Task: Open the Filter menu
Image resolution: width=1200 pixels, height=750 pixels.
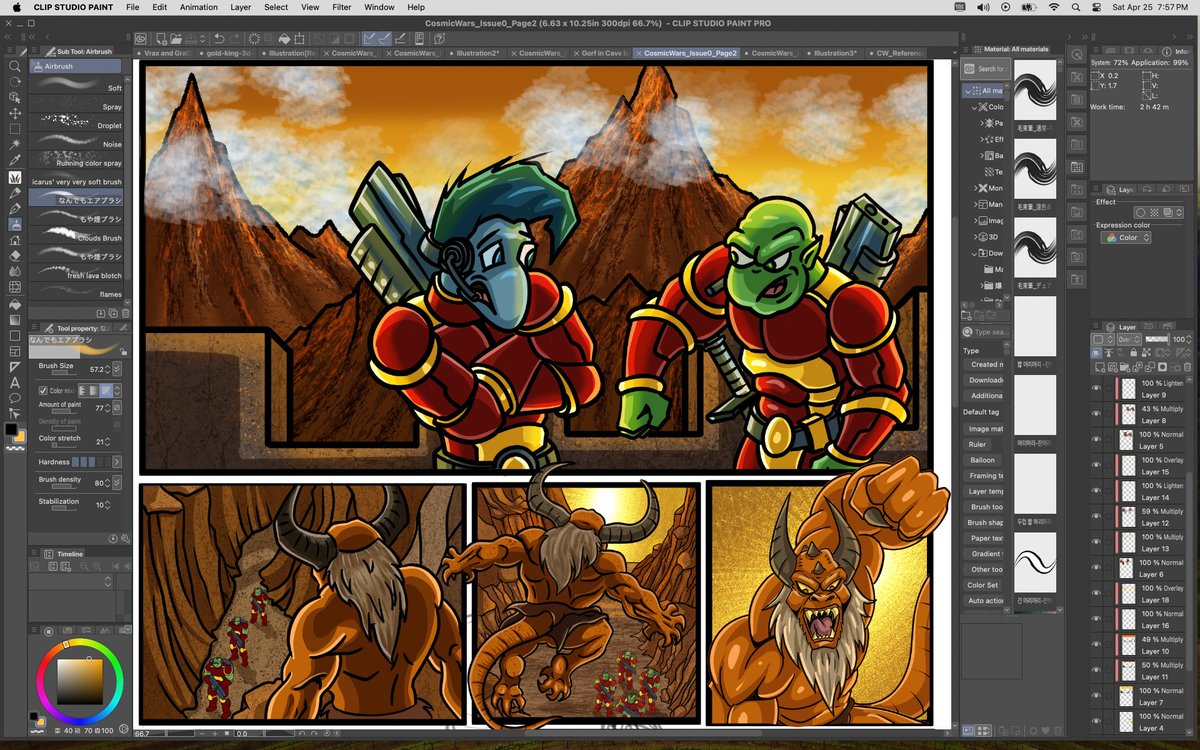Action: click(x=342, y=7)
